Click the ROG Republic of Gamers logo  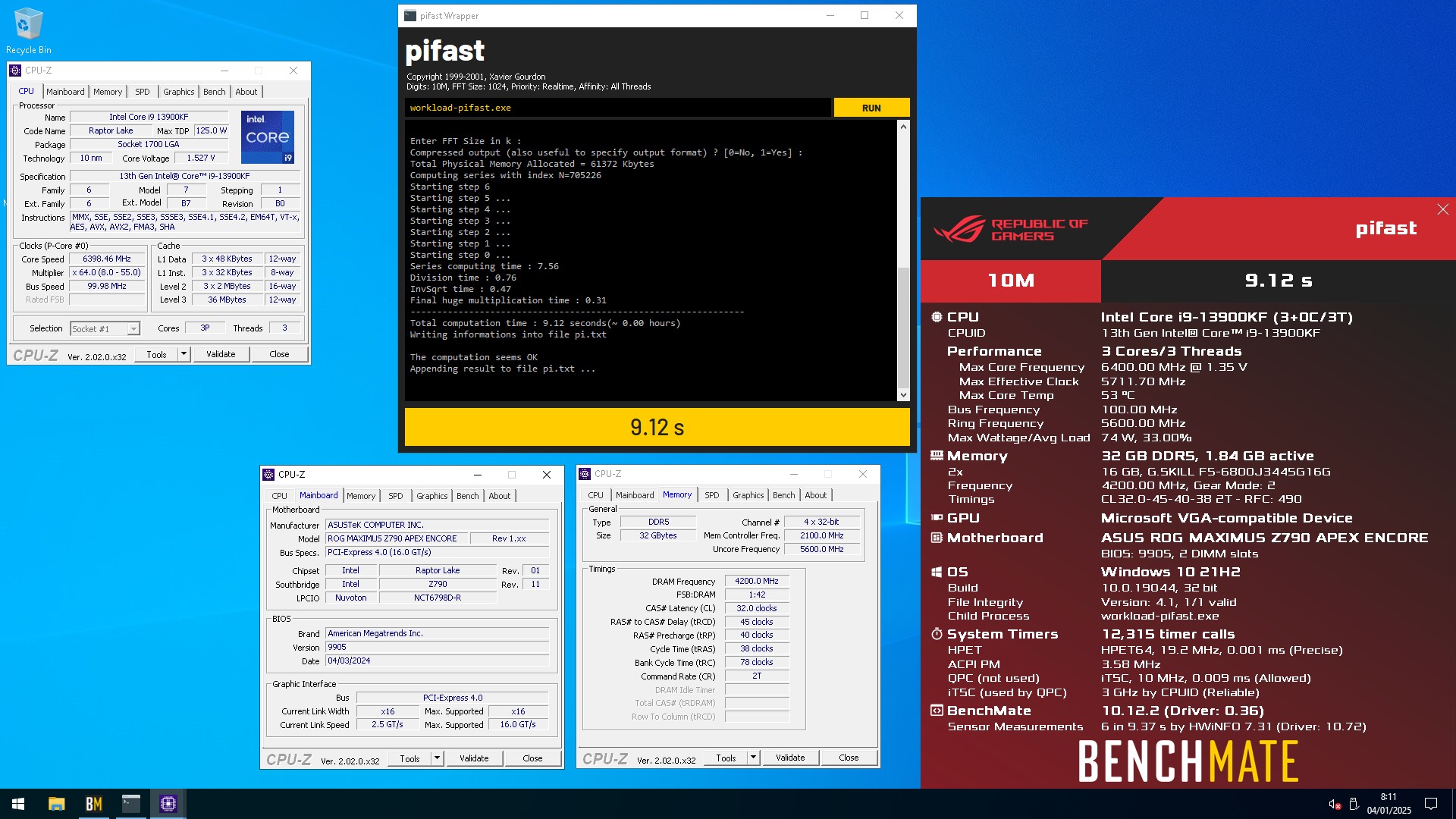1010,229
